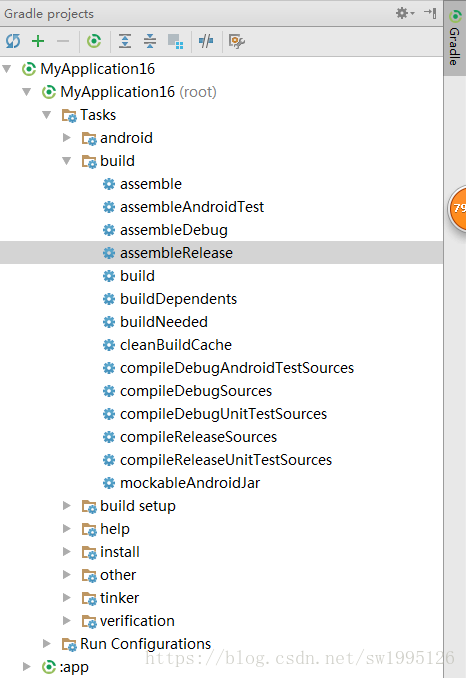
Task: Collapse the build task group
Action: point(67,161)
